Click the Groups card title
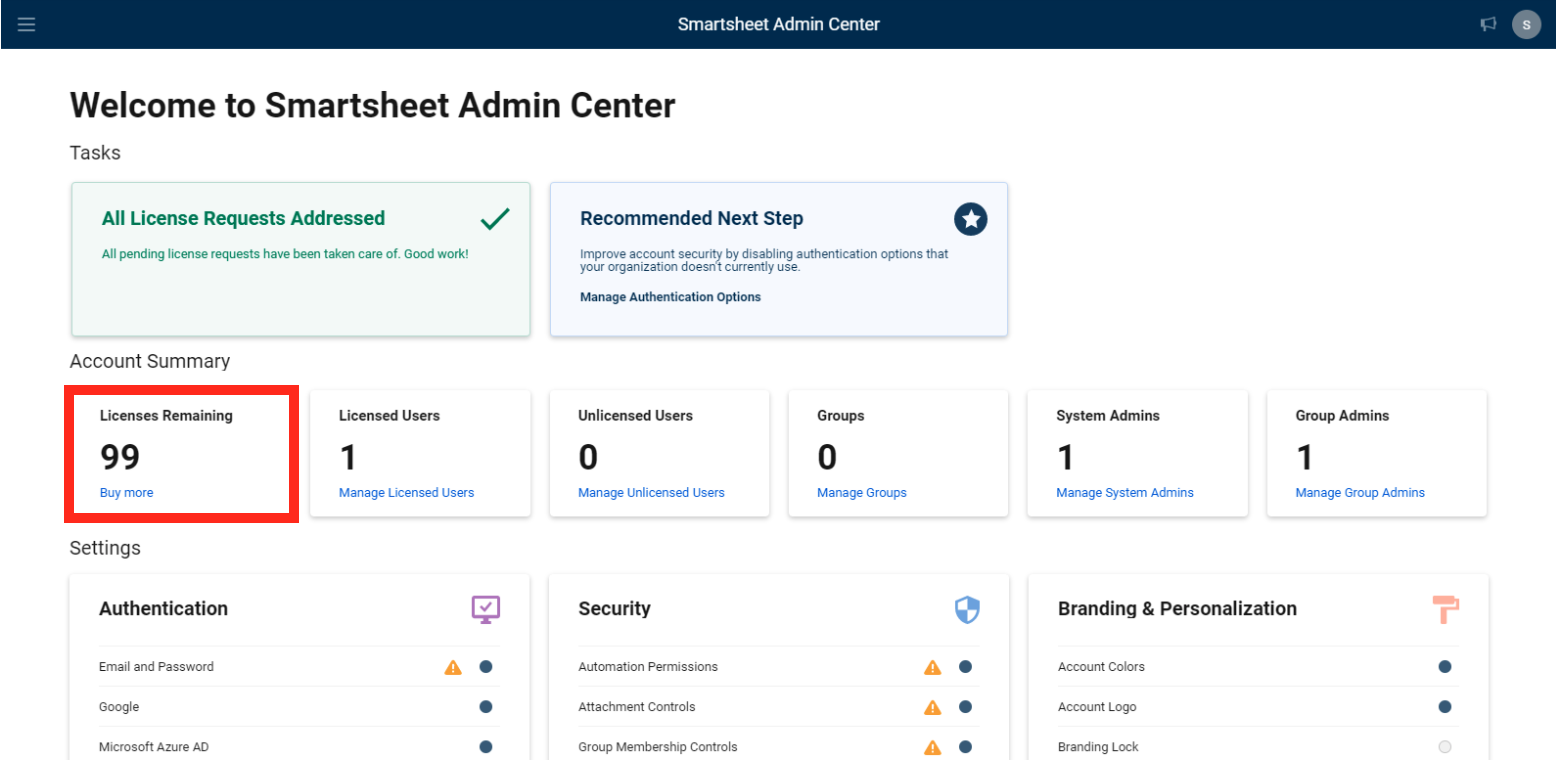Image resolution: width=1556 pixels, height=763 pixels. (x=841, y=416)
